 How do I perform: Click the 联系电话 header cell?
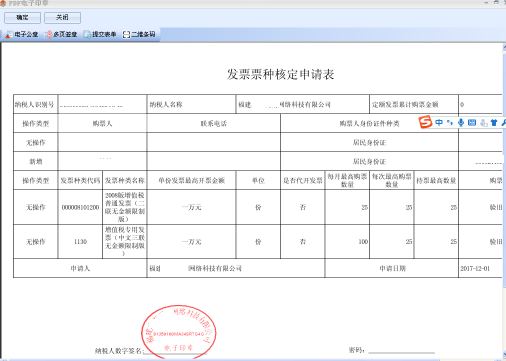[214, 123]
